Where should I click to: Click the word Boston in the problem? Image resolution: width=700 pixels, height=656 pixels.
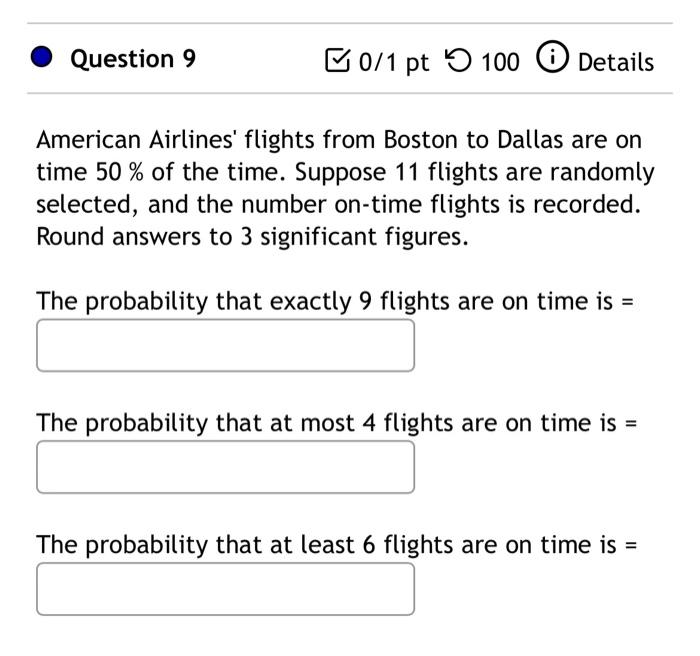tap(421, 140)
